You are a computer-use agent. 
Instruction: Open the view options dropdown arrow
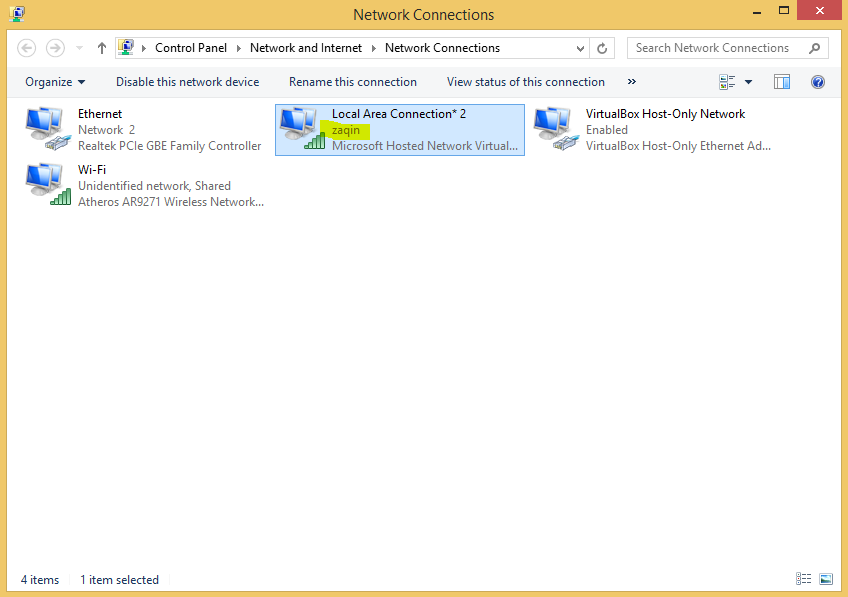[748, 82]
